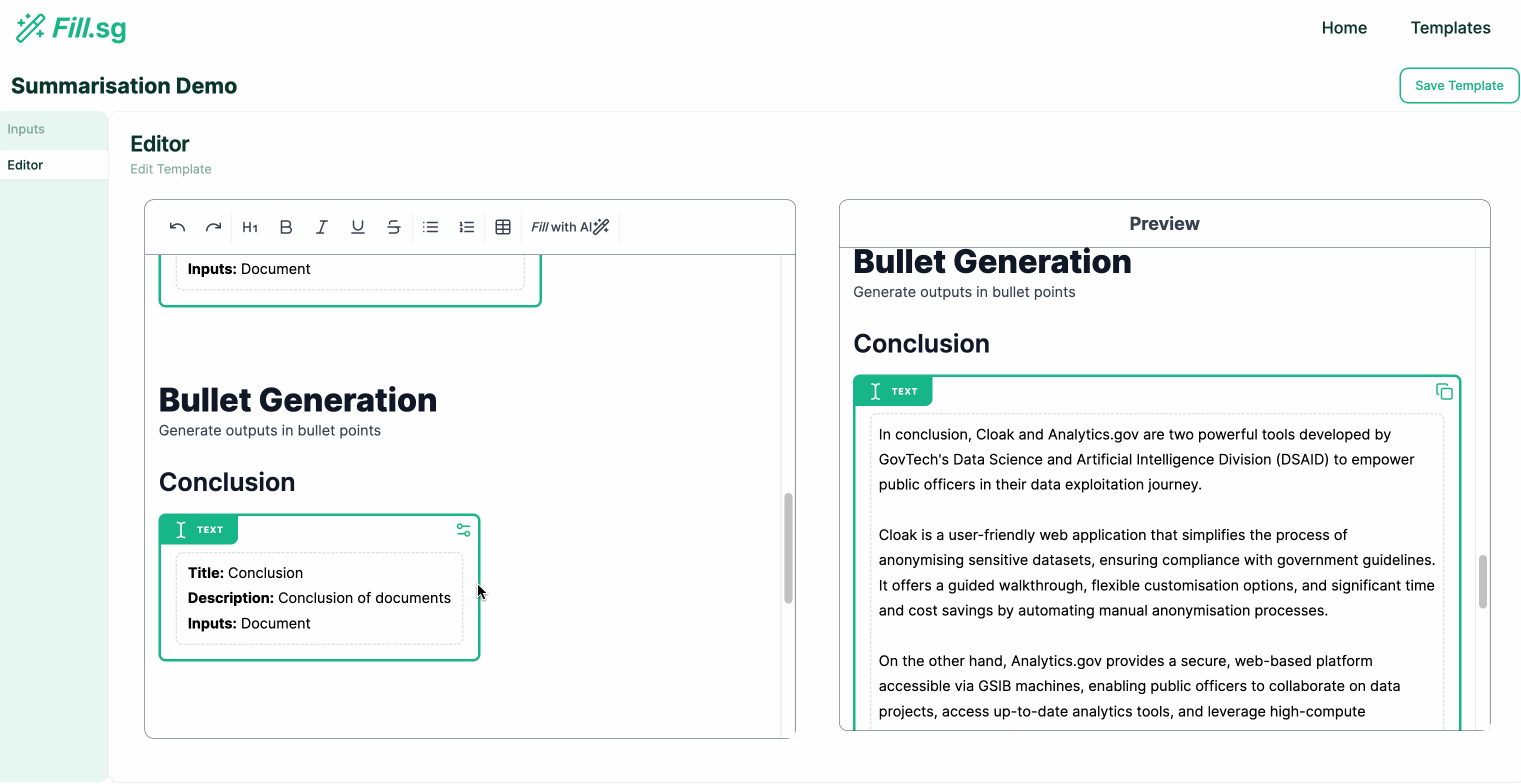Select the Editor sidebar tab
The height and width of the screenshot is (784, 1521).
click(54, 165)
